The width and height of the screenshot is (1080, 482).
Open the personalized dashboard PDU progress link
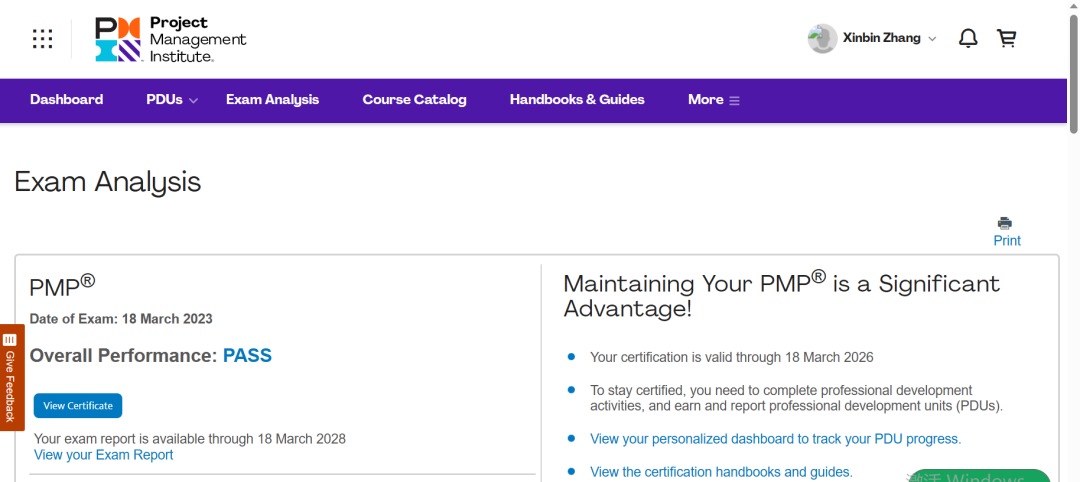776,439
